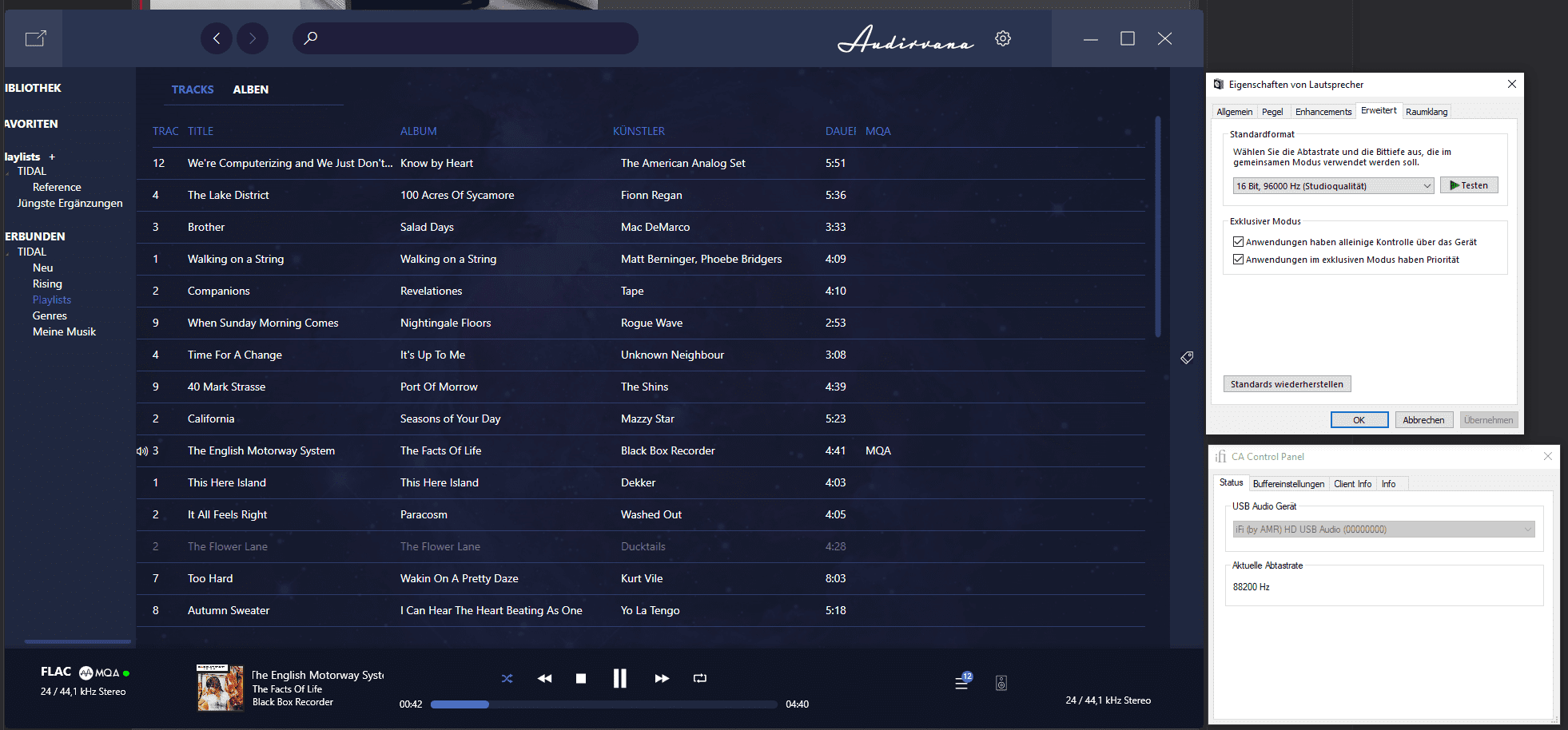Open the audio output speaker icon
The width and height of the screenshot is (1568, 730).
1001,683
